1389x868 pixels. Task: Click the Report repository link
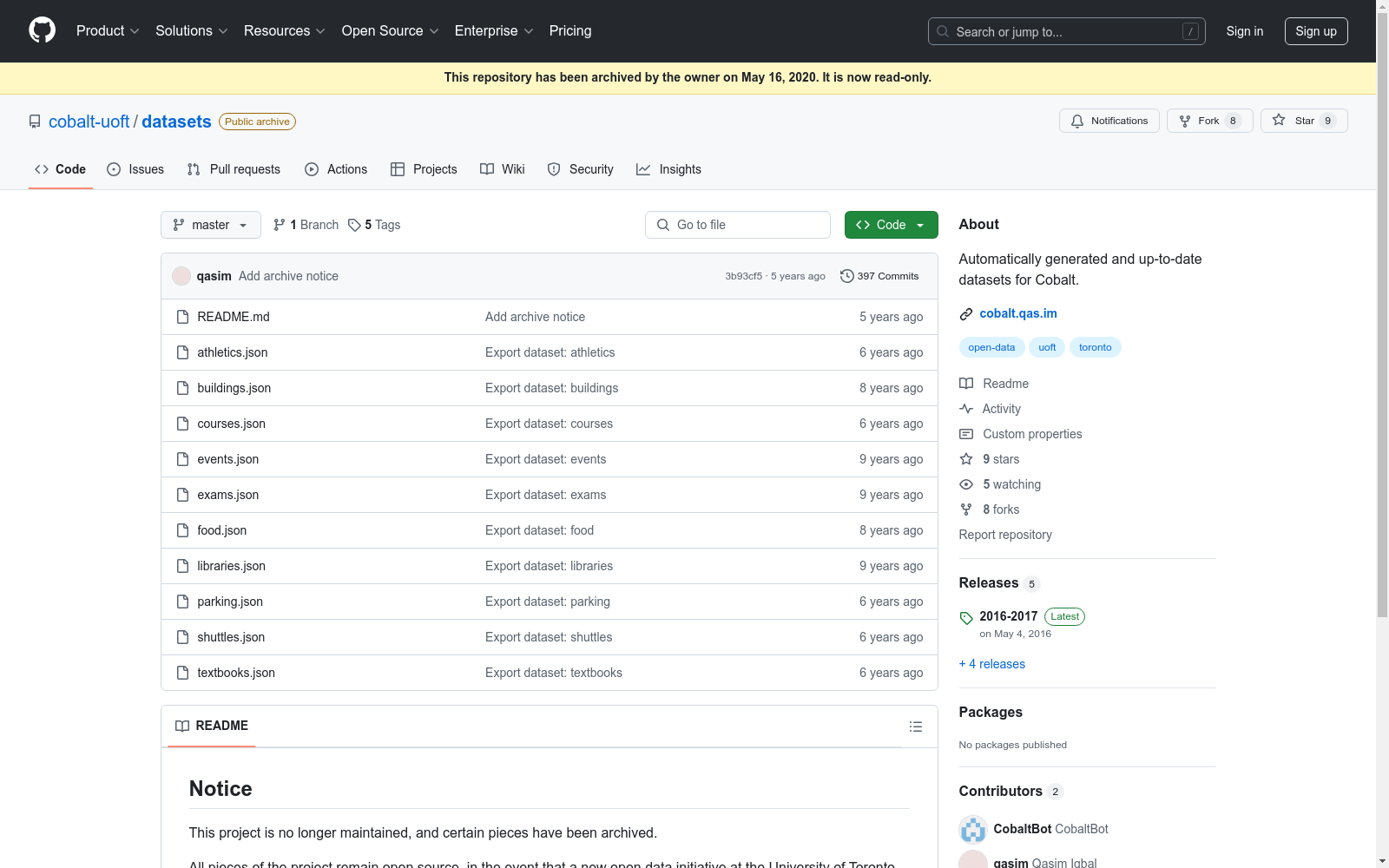pyautogui.click(x=1005, y=535)
